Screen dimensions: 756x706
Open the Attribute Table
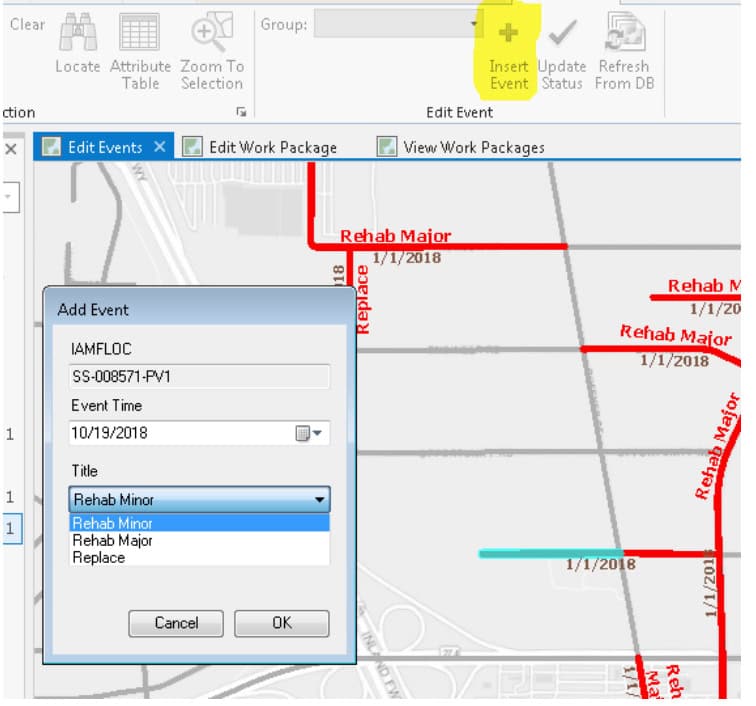(140, 34)
